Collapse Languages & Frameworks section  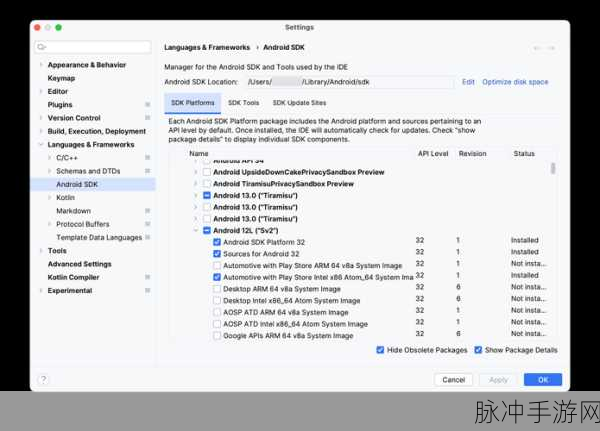41,144
